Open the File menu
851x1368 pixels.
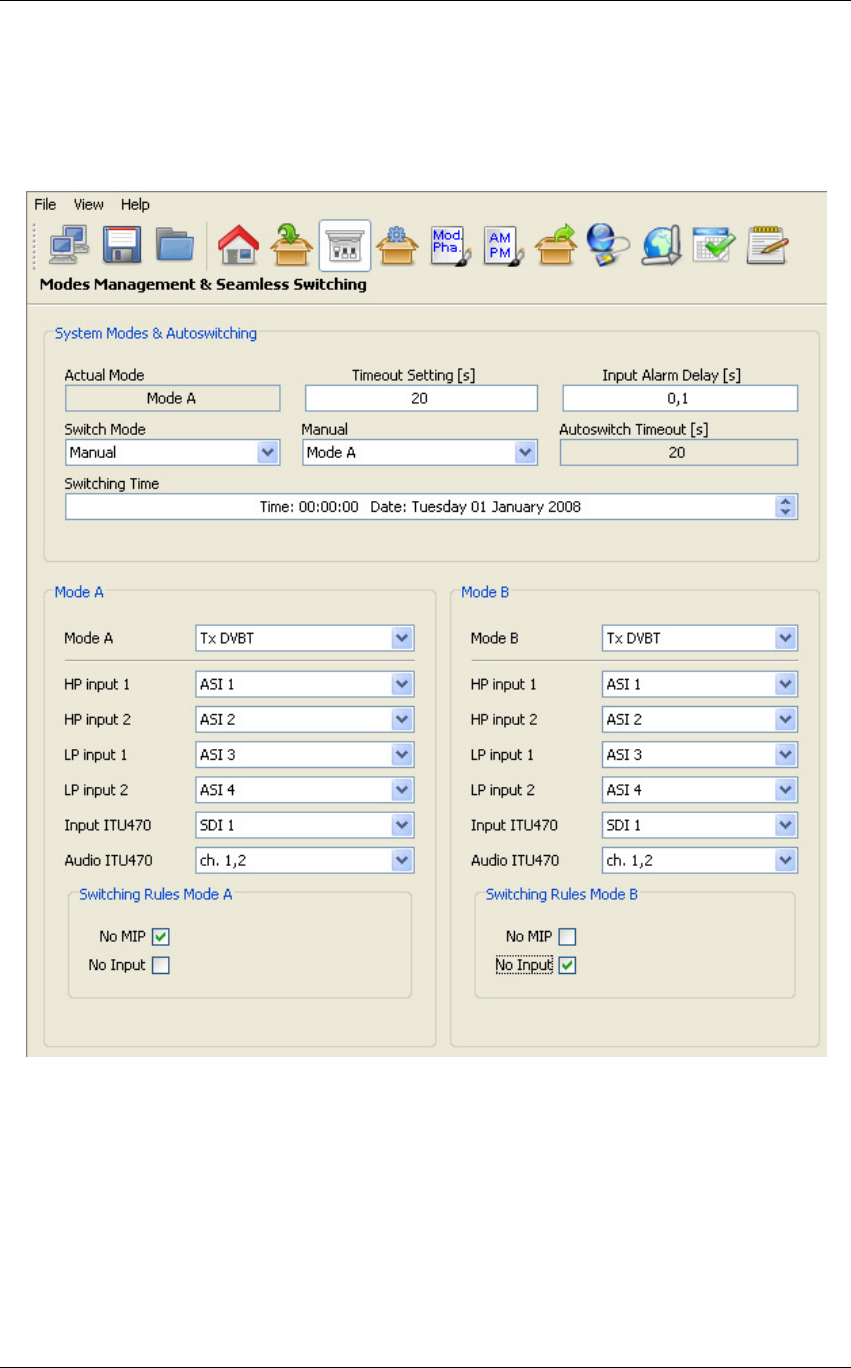pyautogui.click(x=45, y=204)
